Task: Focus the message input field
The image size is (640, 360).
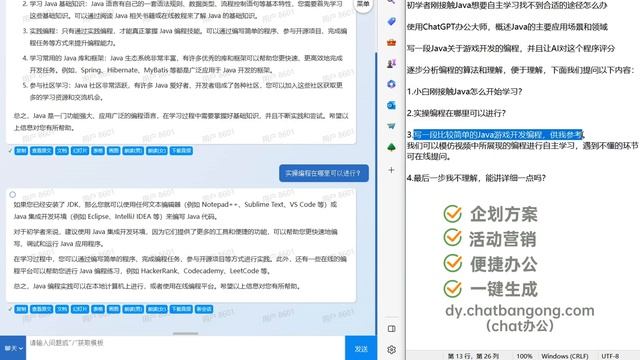Action: tap(186, 348)
